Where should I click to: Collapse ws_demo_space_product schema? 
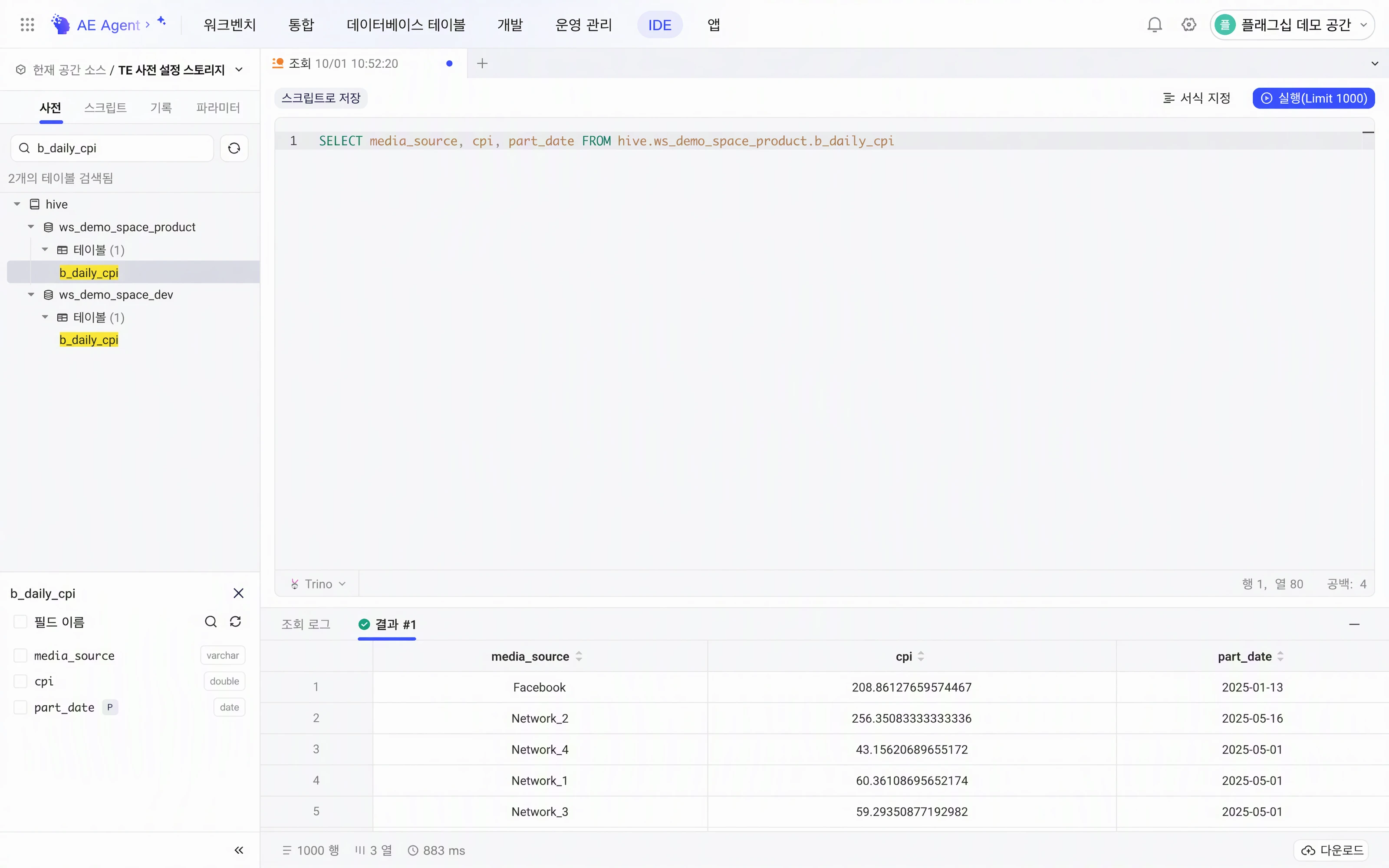pyautogui.click(x=31, y=227)
